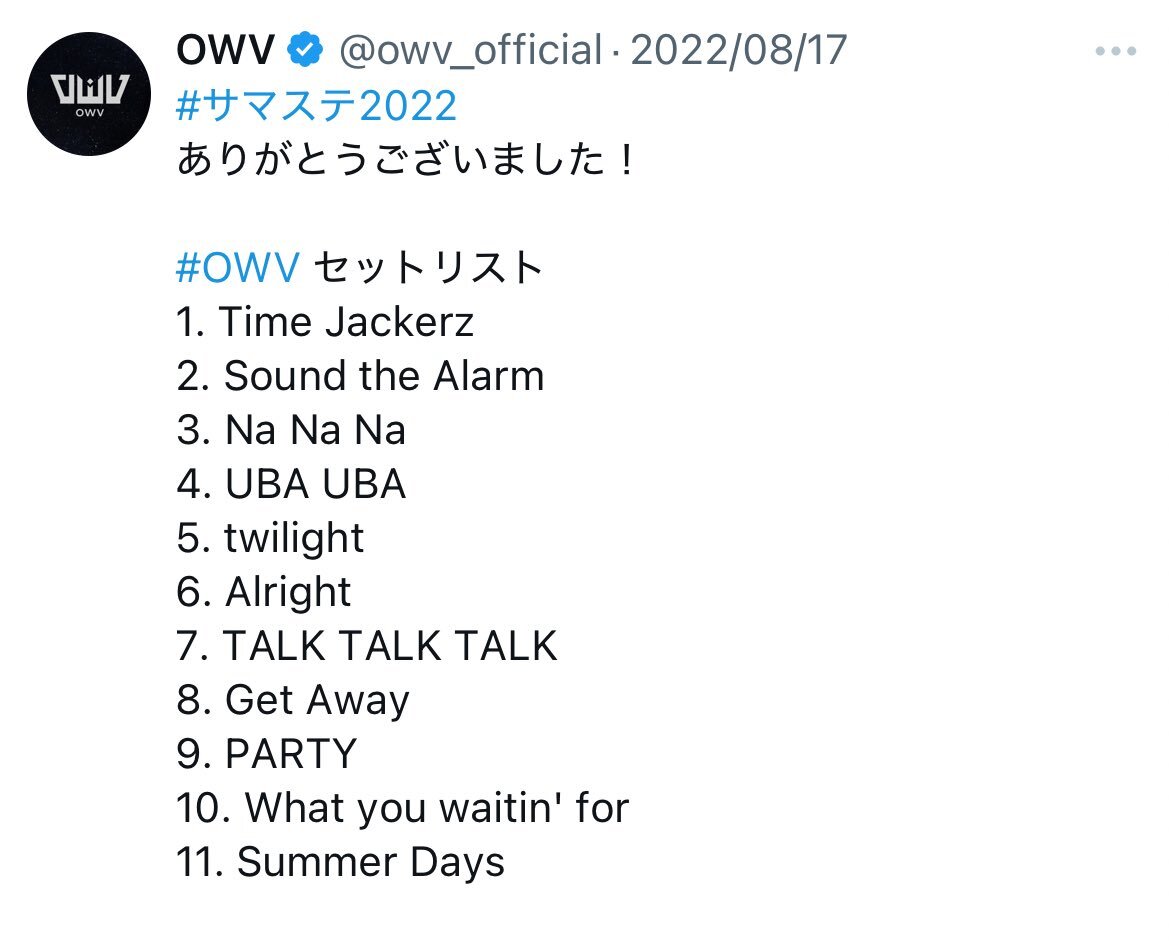
Task: Click the Summer Days line
Action: point(340,863)
